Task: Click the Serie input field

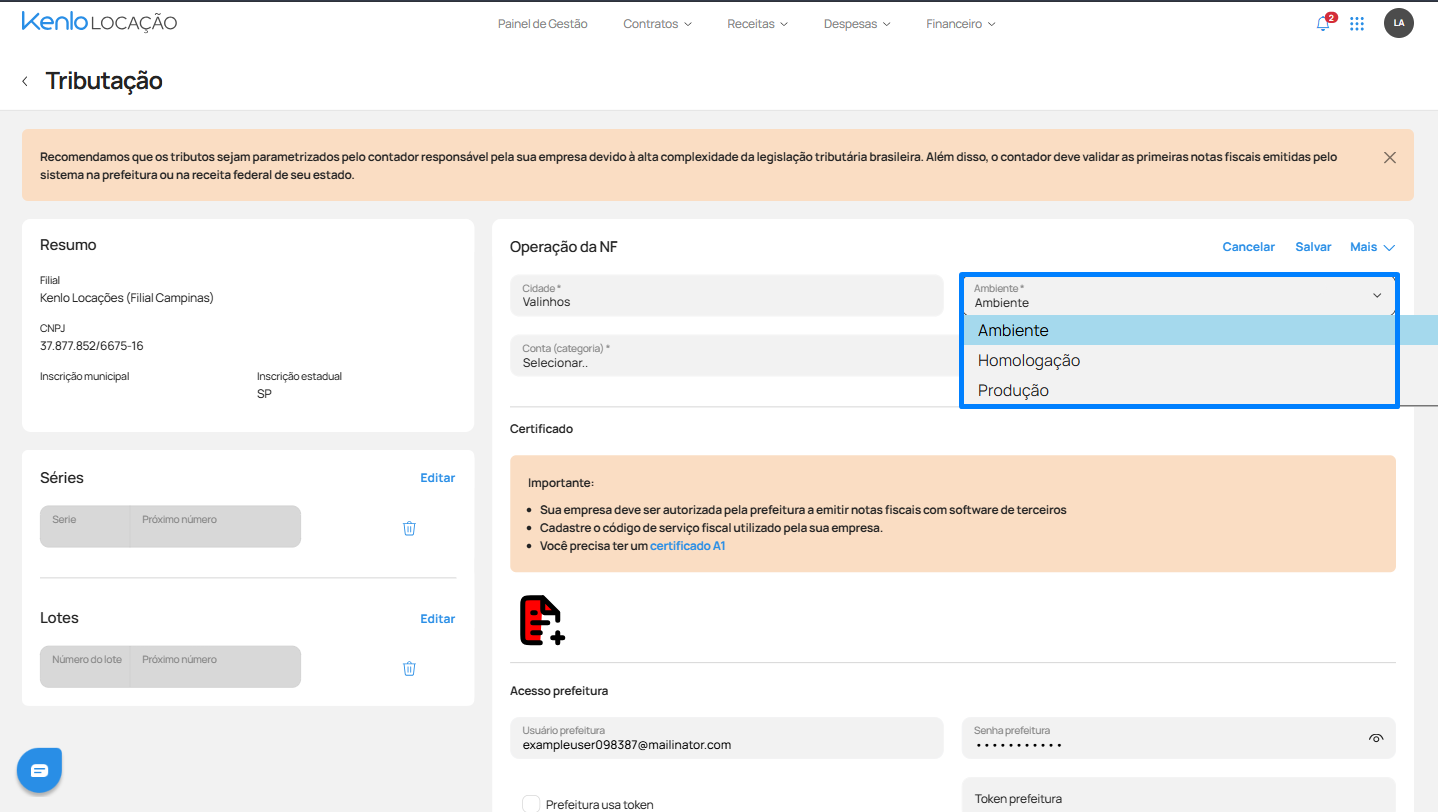Action: click(x=85, y=526)
